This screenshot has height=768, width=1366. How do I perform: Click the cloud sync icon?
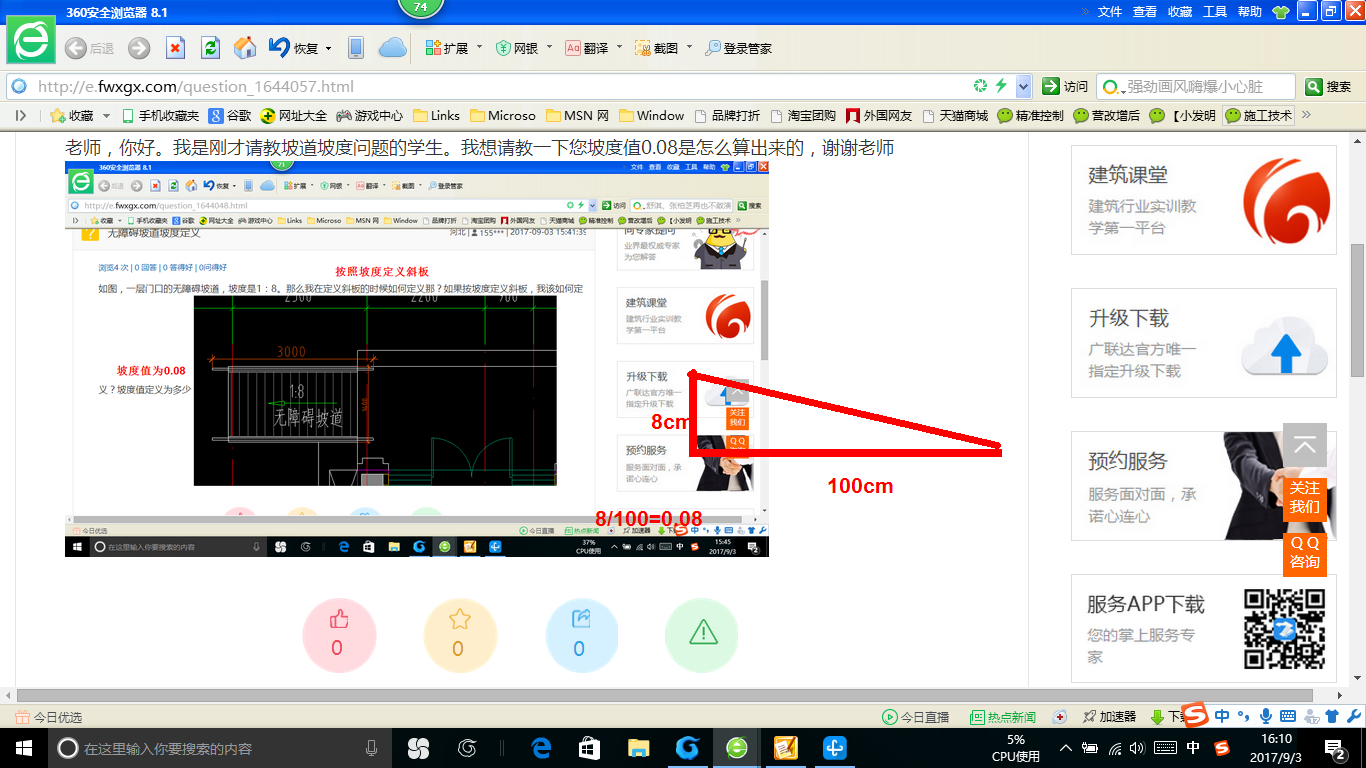pos(392,48)
